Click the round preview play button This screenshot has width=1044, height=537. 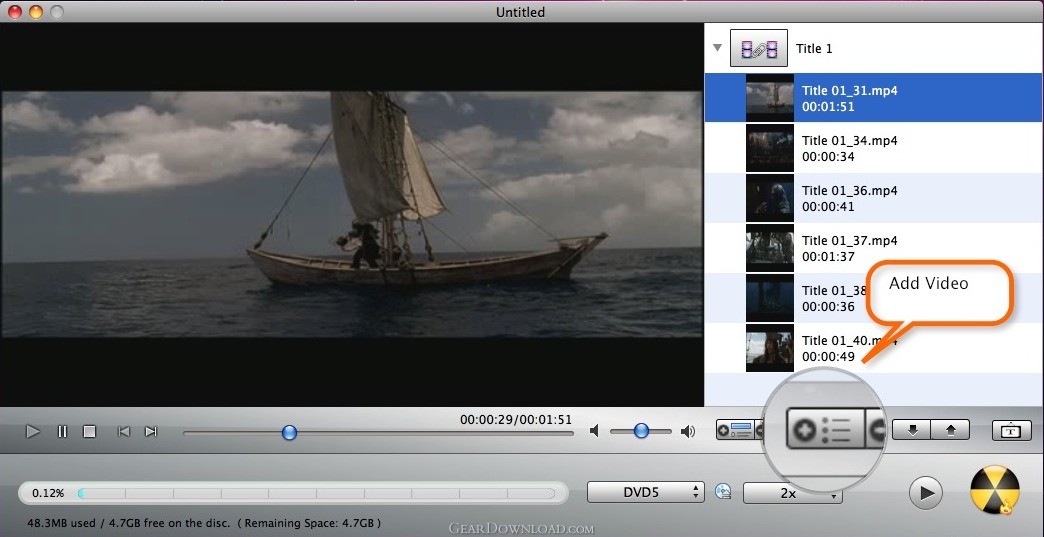925,493
